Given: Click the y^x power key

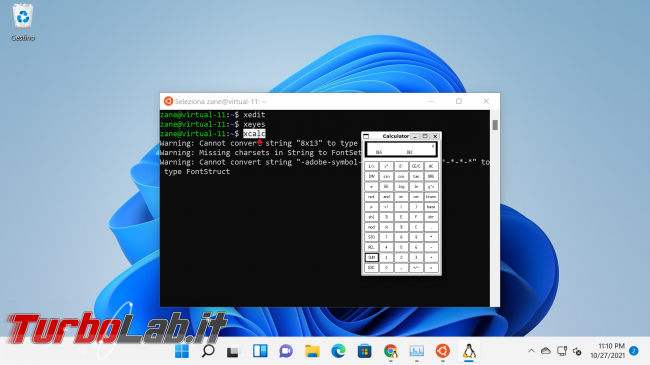Looking at the screenshot, I should (431, 187).
